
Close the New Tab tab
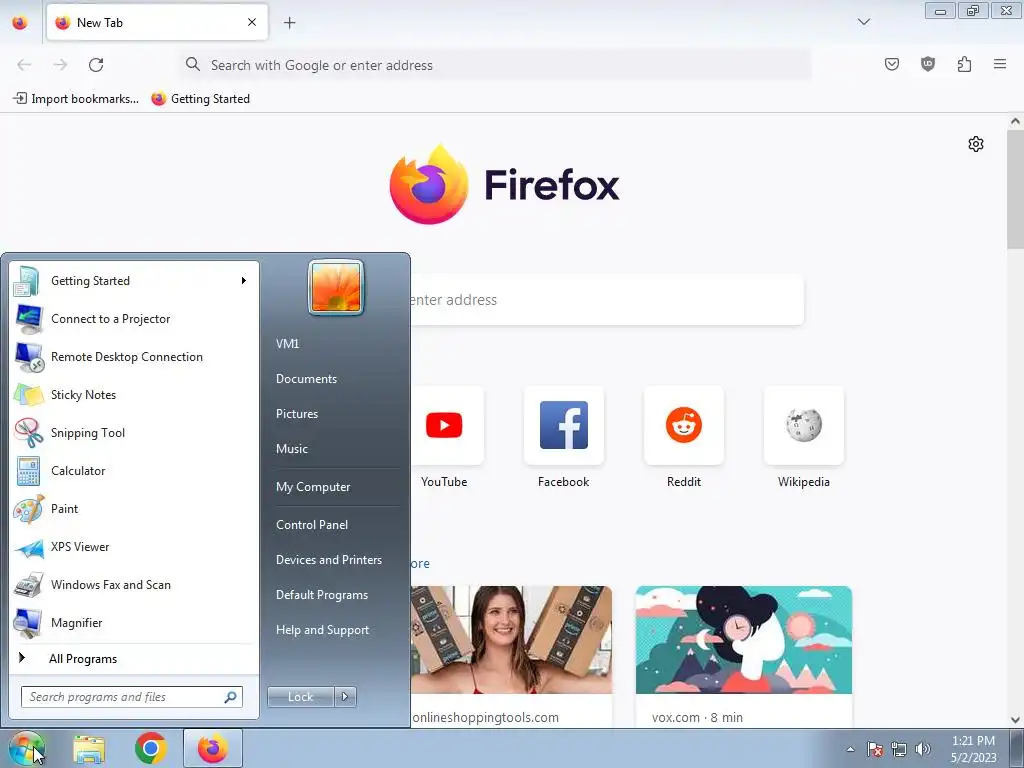[x=251, y=22]
